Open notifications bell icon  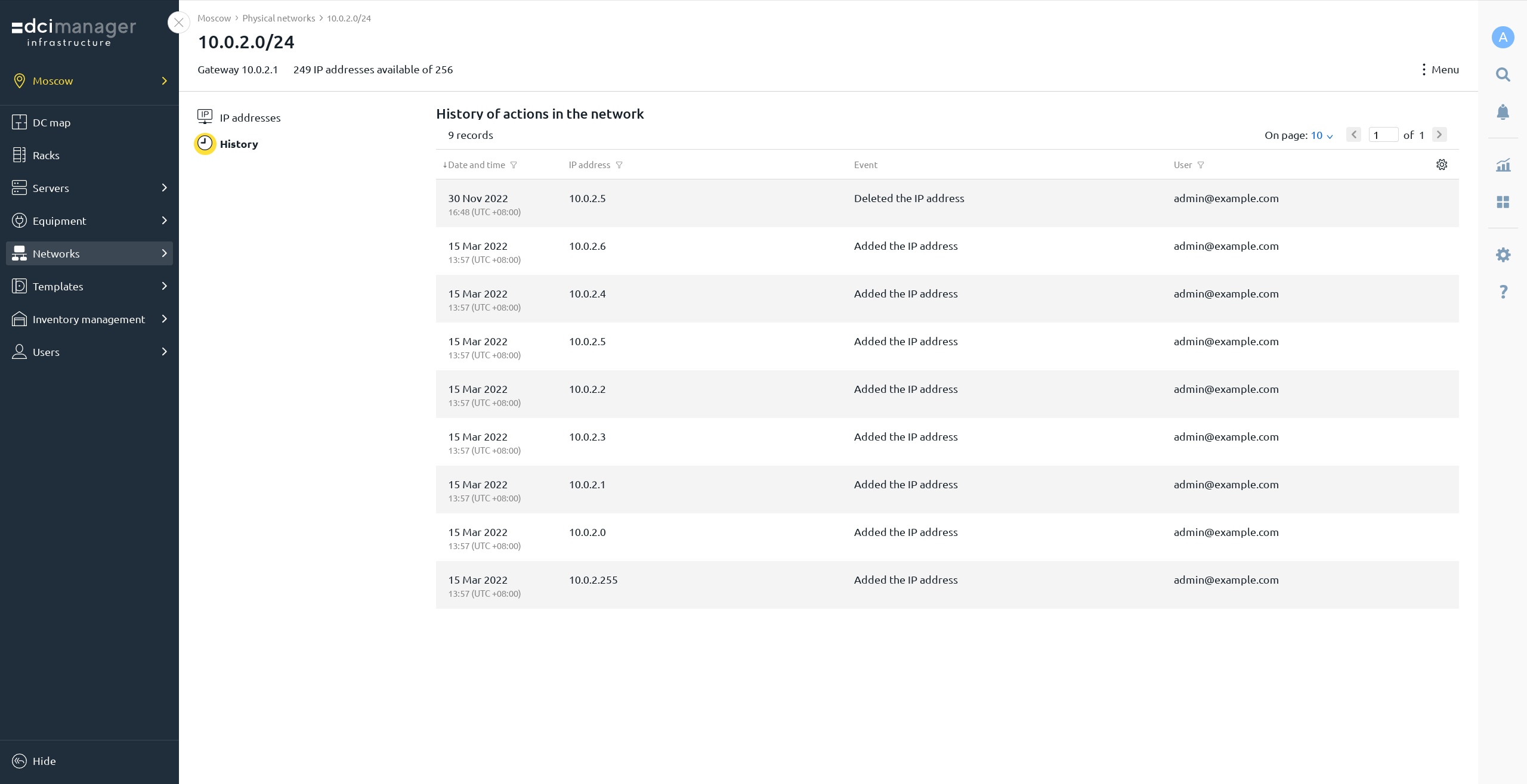point(1503,112)
